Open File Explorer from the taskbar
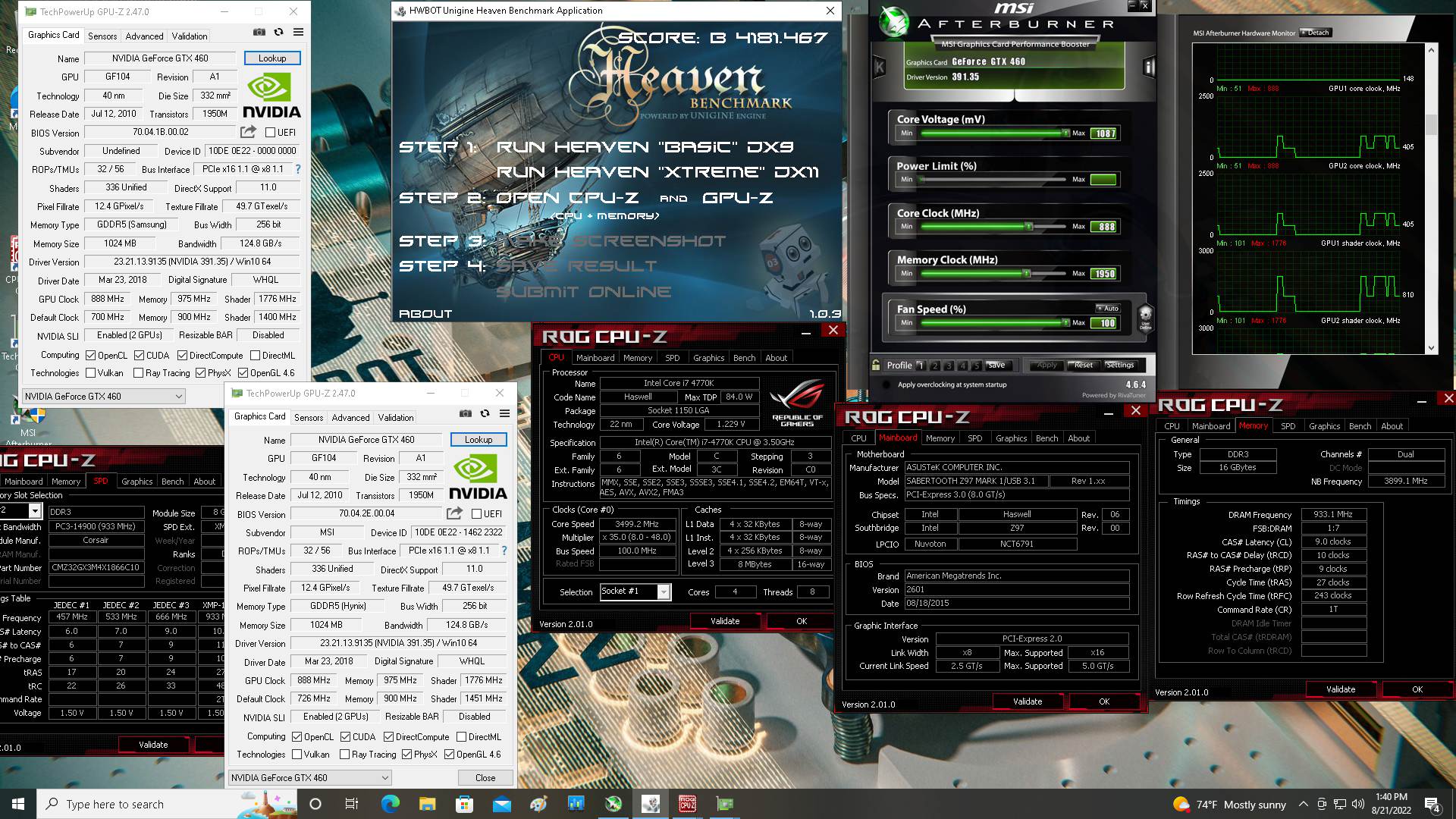 (x=427, y=804)
